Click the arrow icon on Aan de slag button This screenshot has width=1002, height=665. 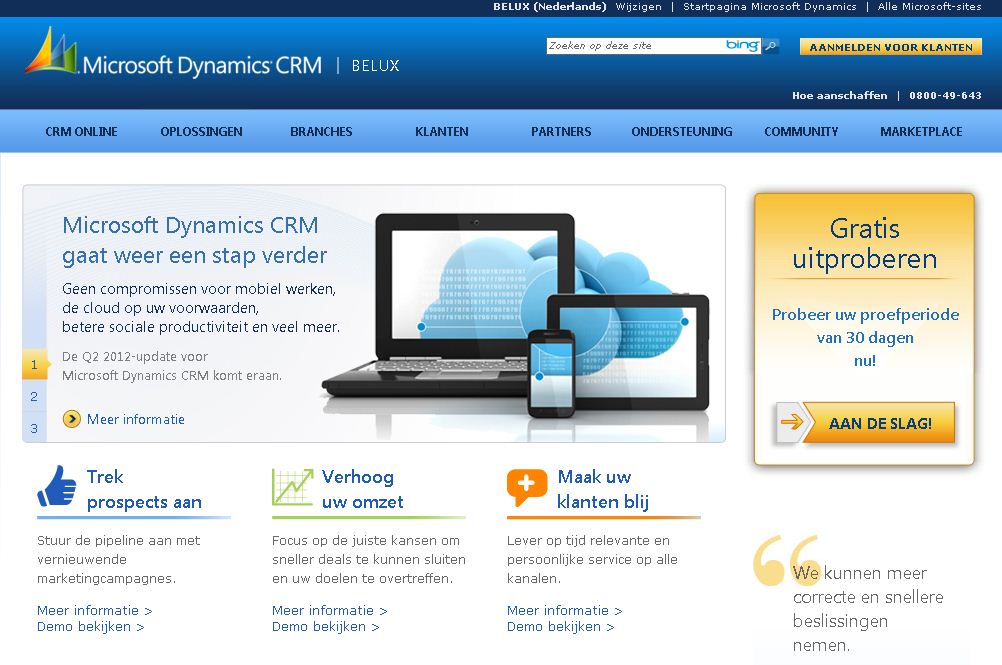tap(792, 422)
